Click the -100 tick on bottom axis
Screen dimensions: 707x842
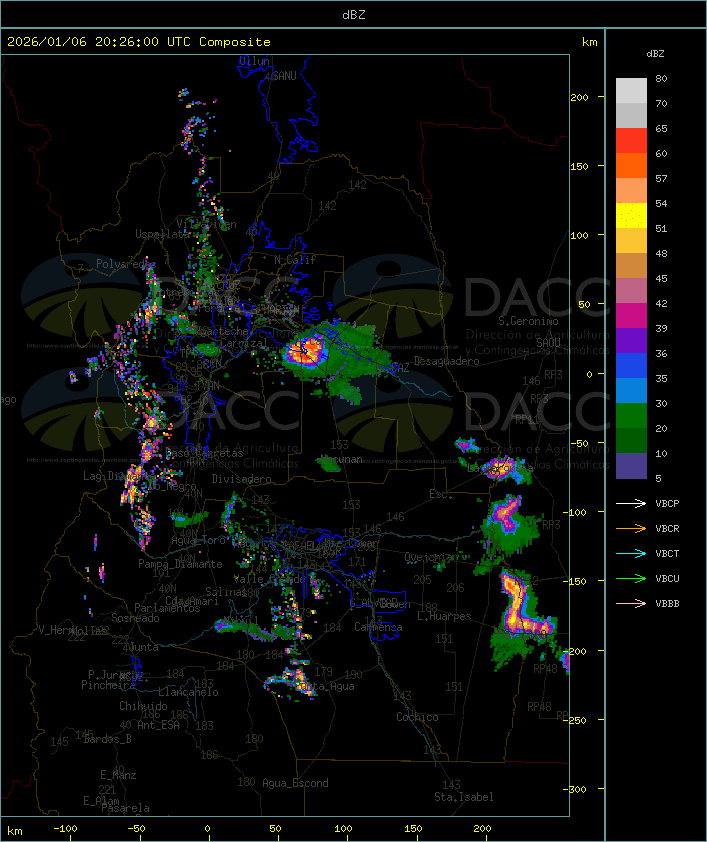(x=66, y=829)
